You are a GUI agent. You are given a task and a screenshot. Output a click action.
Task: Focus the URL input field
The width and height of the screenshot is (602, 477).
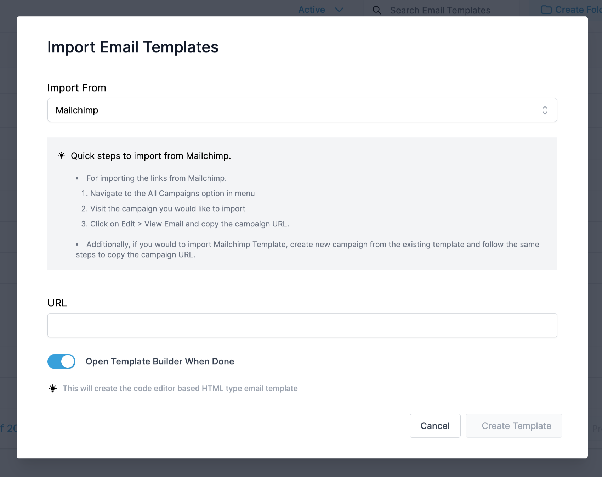click(302, 325)
